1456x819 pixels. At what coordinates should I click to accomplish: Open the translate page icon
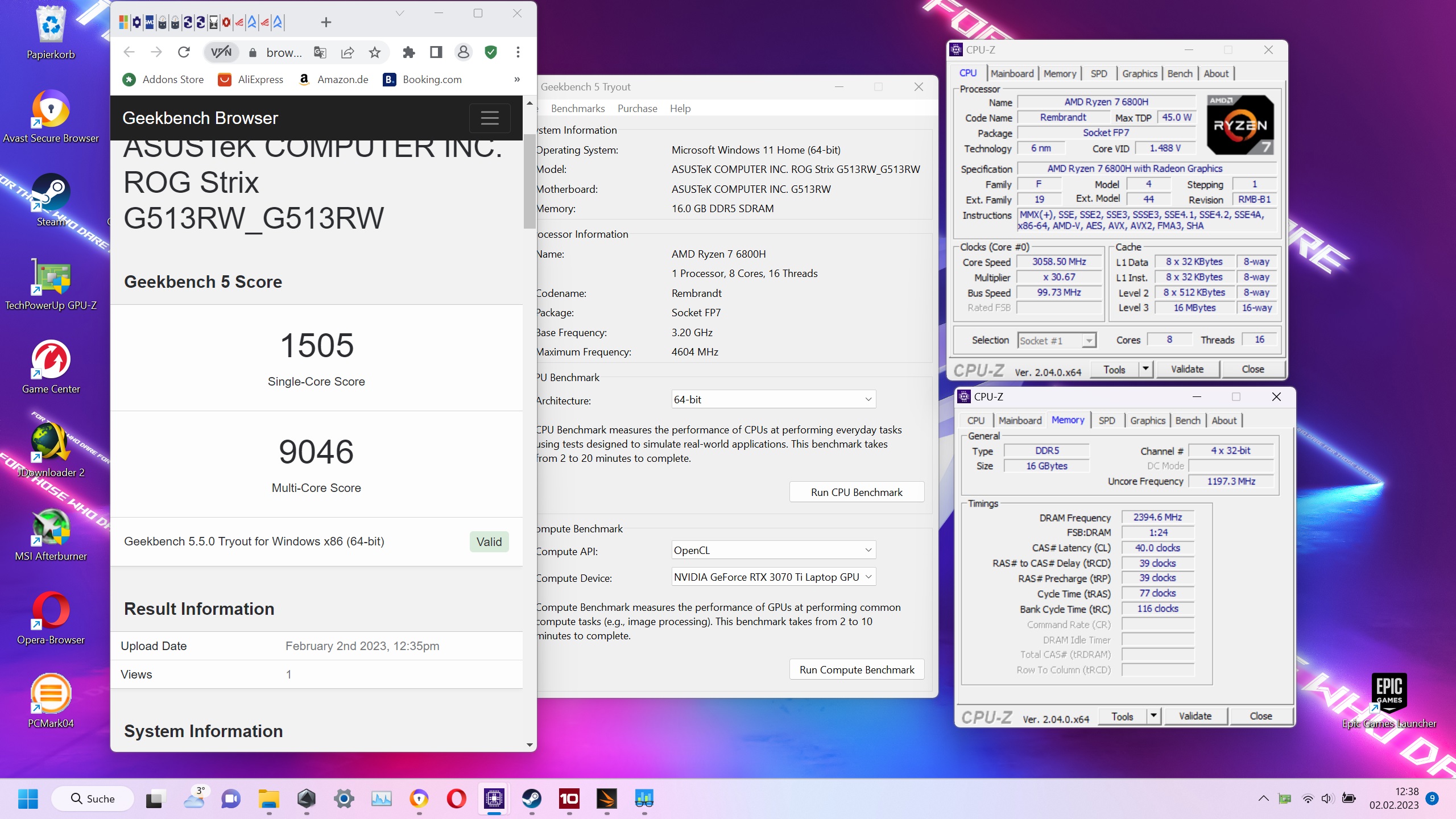[320, 52]
